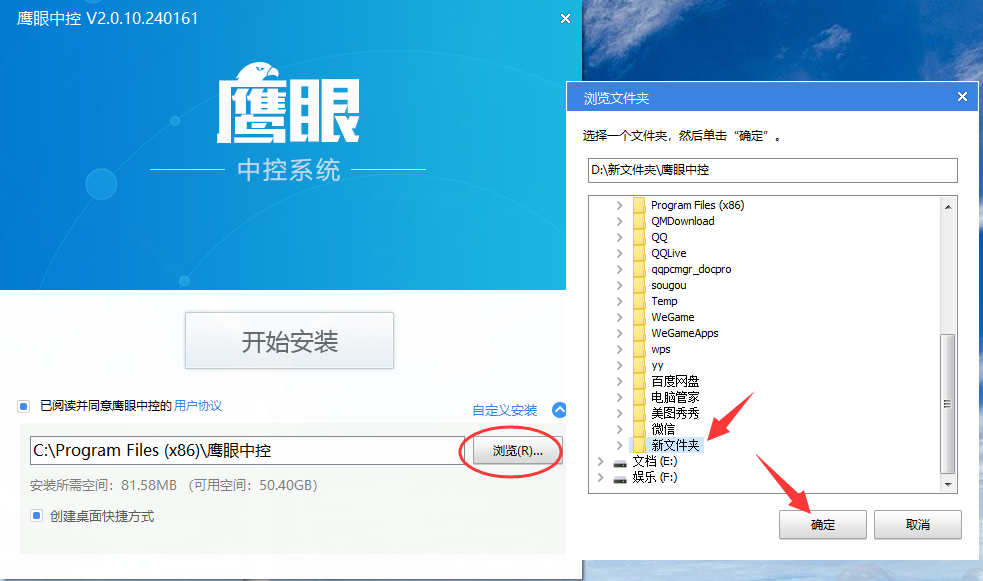Click the 新文件夹 tree item label
Image resolution: width=983 pixels, height=581 pixels.
(675, 445)
